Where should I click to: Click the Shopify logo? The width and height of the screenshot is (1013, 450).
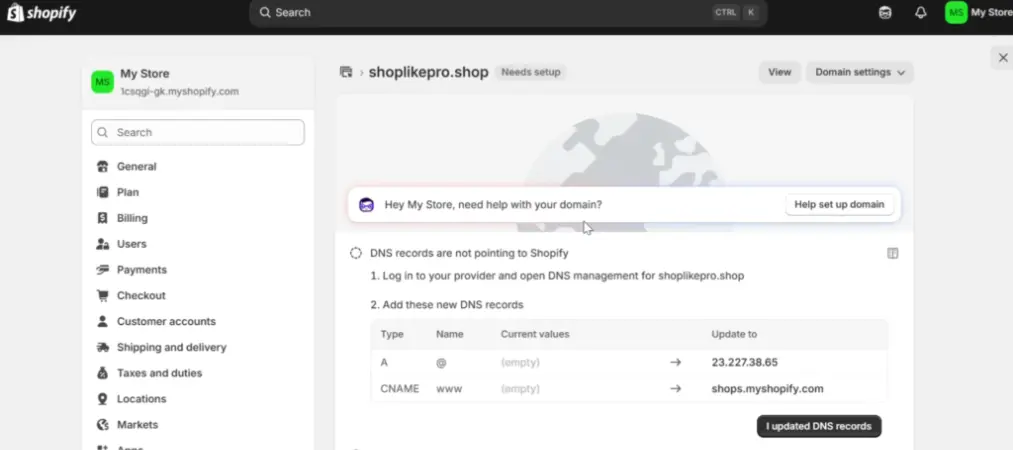41,12
